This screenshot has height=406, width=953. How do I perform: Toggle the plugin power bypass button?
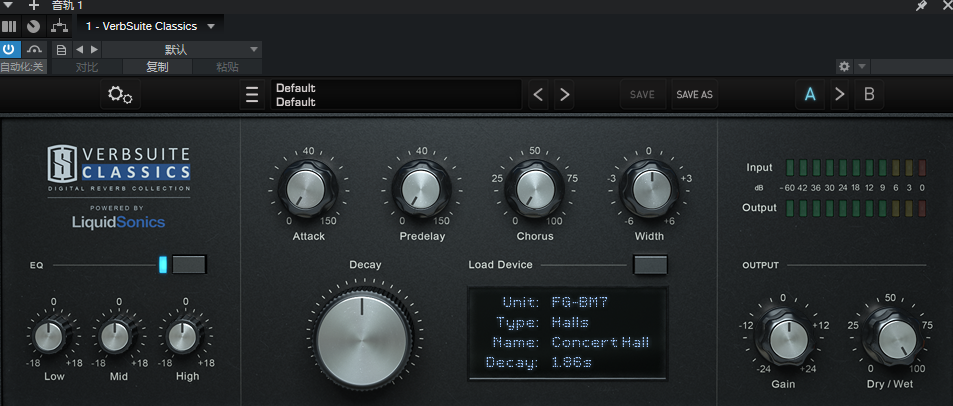(10, 49)
